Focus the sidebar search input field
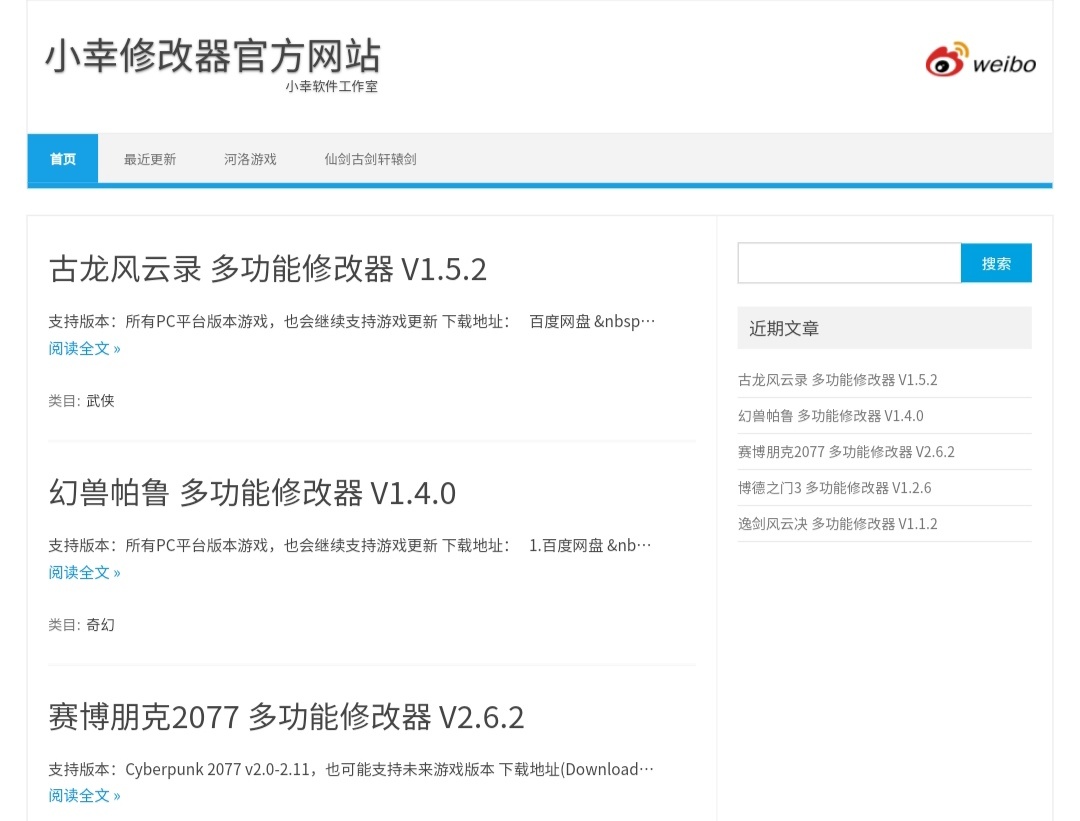The image size is (1080, 821). 849,262
